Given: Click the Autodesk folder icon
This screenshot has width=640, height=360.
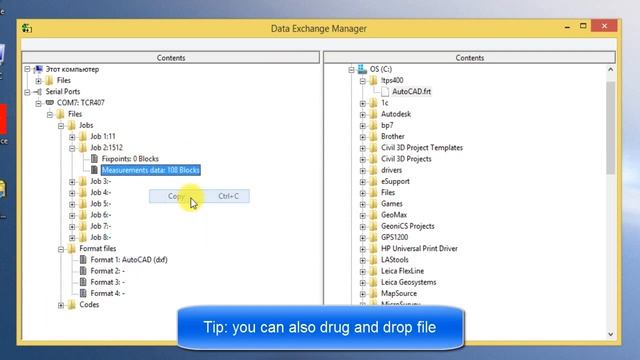Looking at the screenshot, I should [x=373, y=114].
